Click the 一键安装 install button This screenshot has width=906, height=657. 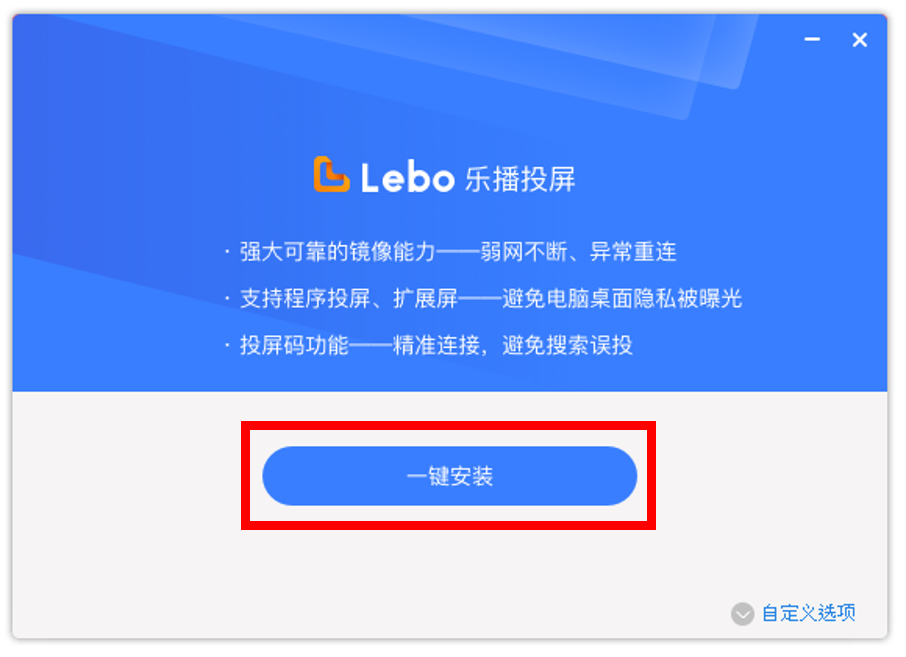point(449,476)
